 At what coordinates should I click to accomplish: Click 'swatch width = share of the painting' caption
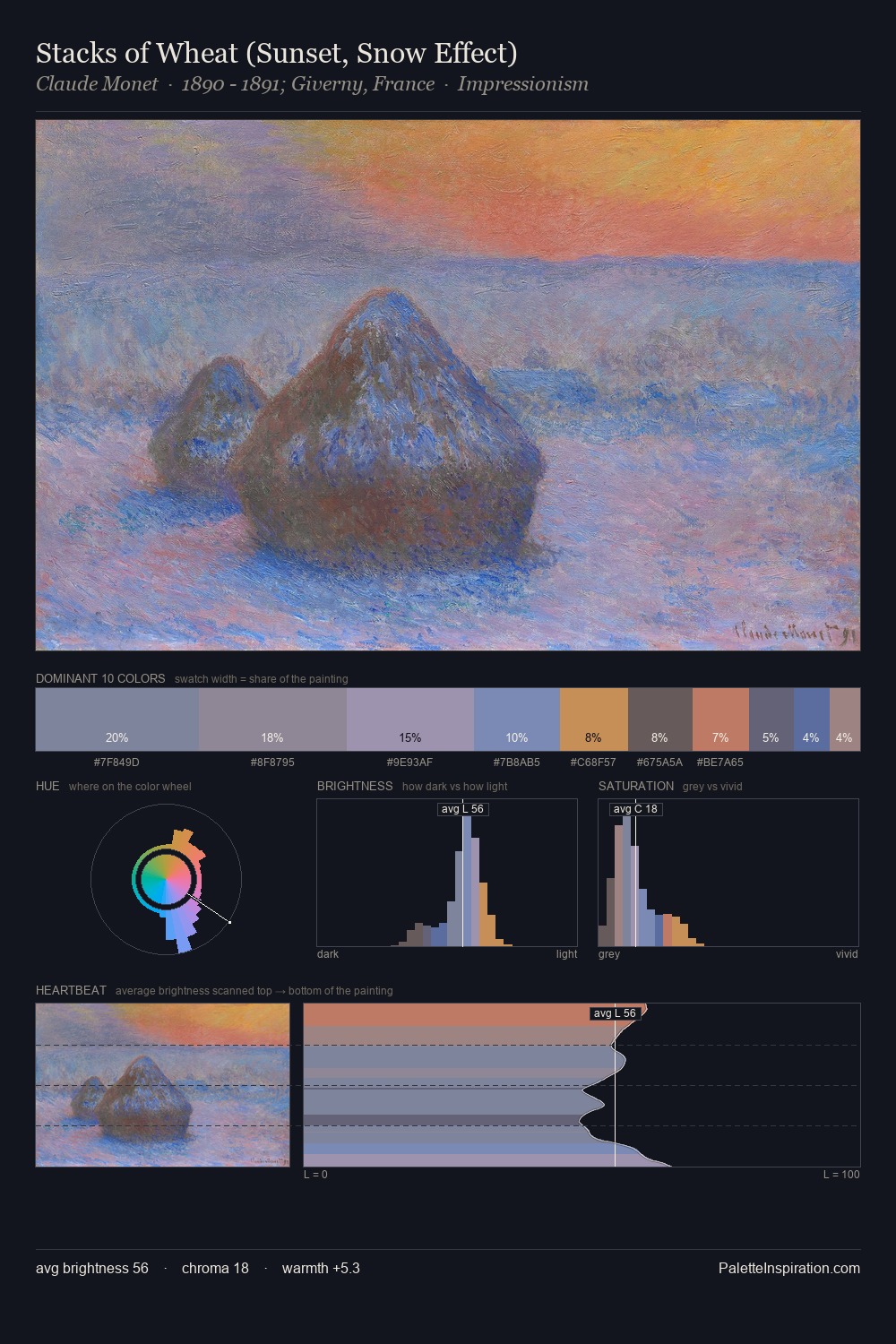click(x=262, y=679)
